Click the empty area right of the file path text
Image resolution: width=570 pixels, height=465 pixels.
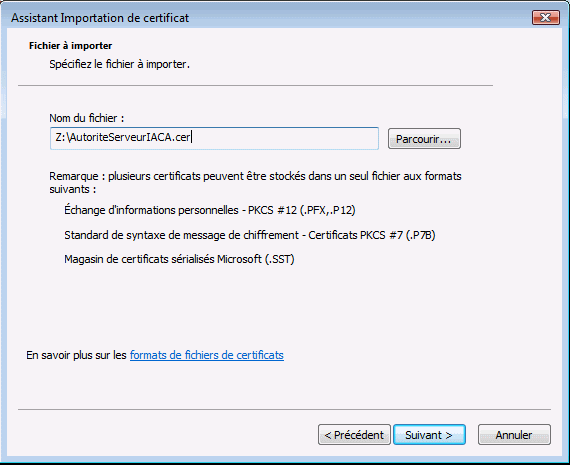pyautogui.click(x=285, y=138)
